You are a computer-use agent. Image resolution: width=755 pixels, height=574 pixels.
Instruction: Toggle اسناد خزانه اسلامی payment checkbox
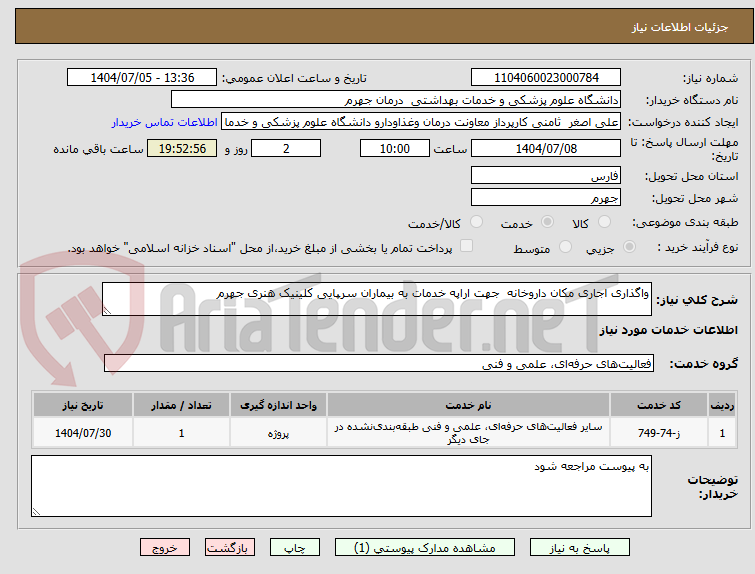(466, 246)
